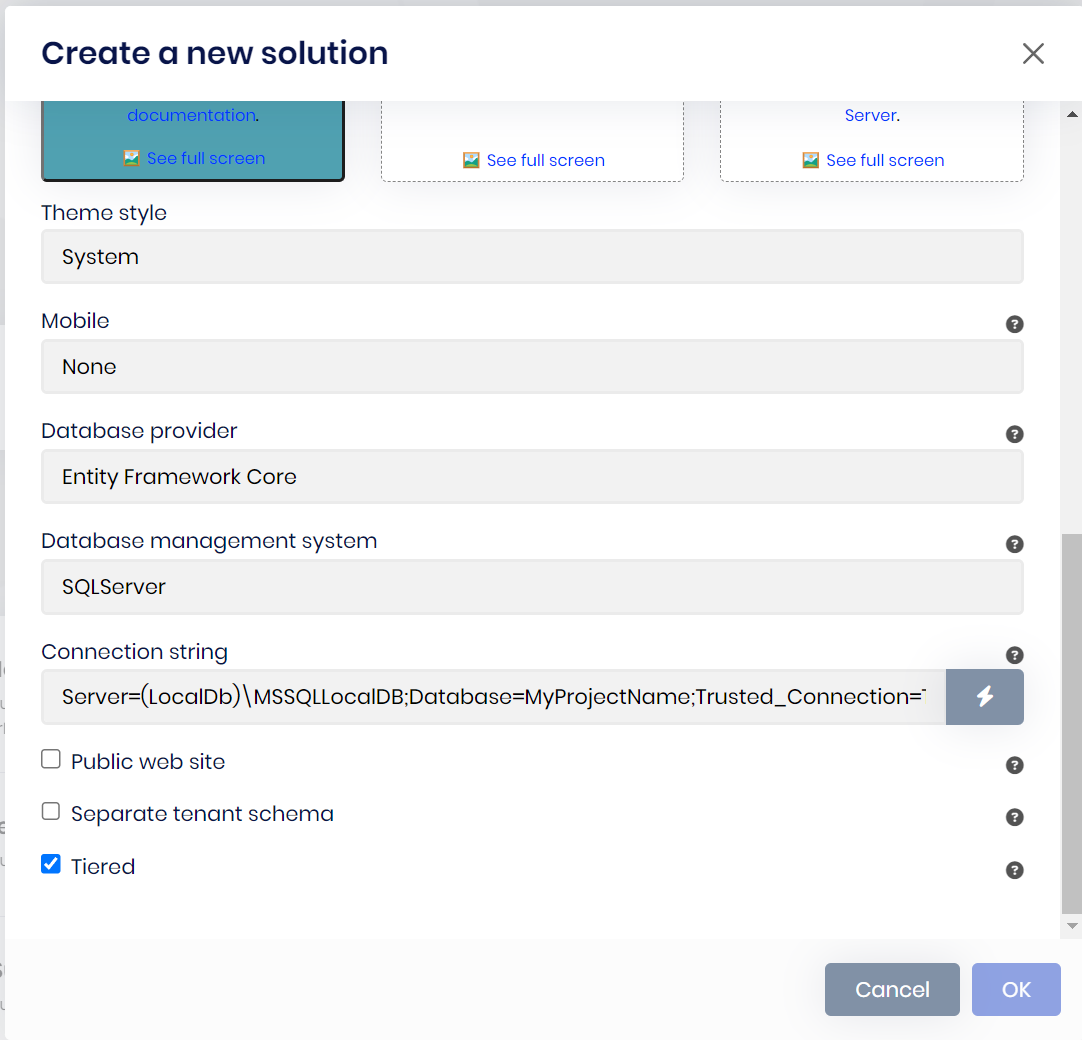
Task: Click help icon for Database management system
Action: tap(1014, 544)
